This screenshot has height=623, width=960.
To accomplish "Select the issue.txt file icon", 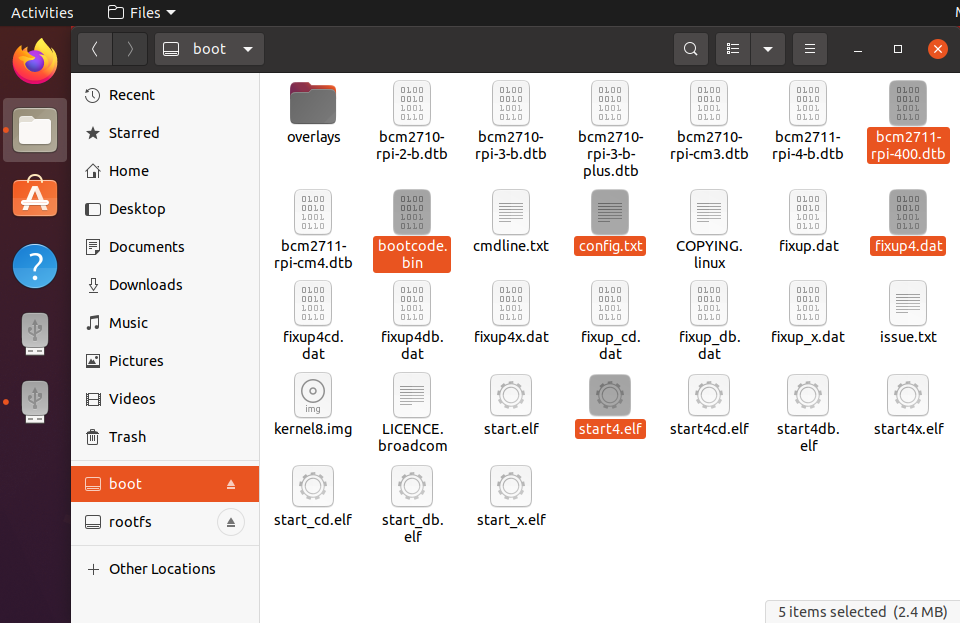I will (x=908, y=303).
